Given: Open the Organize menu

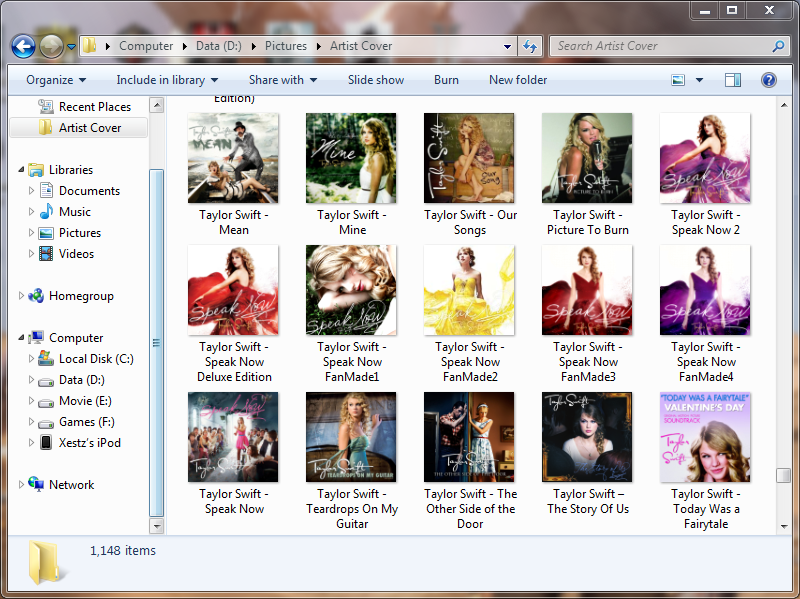Looking at the screenshot, I should click(x=56, y=80).
